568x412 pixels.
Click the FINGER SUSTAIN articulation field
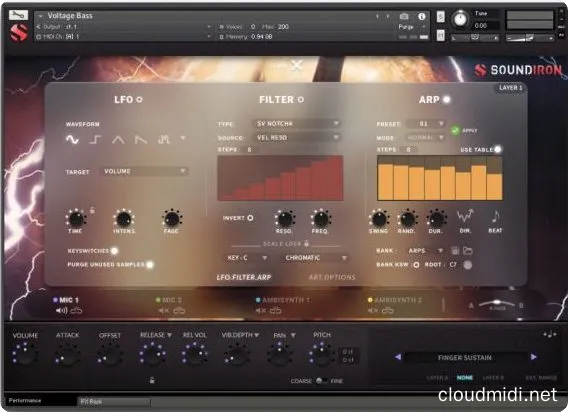465,357
